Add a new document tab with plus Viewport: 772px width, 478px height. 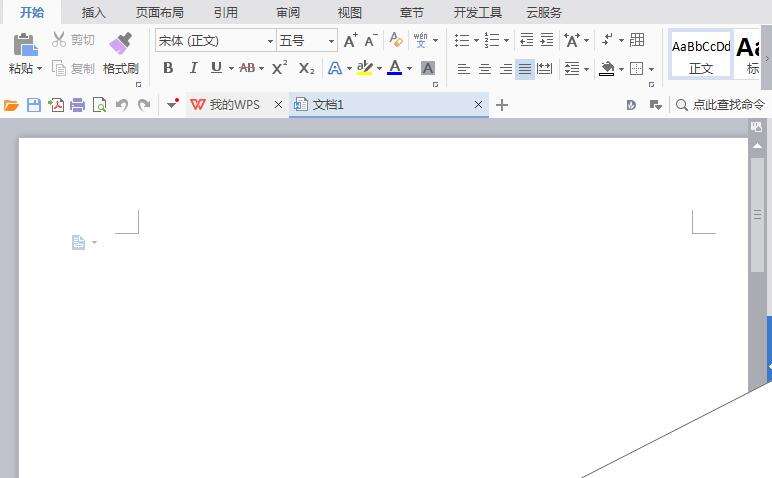[502, 105]
